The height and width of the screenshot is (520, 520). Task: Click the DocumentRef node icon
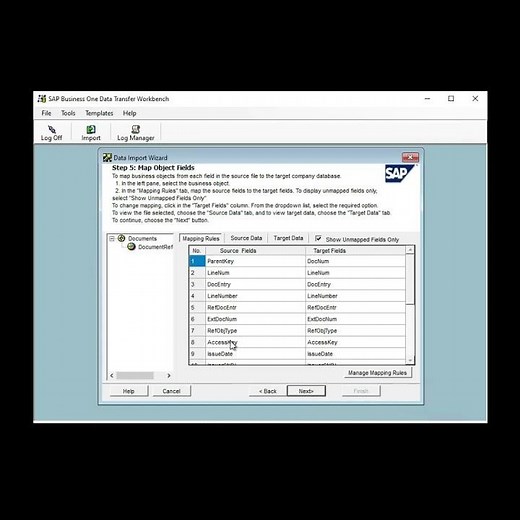tap(131, 247)
